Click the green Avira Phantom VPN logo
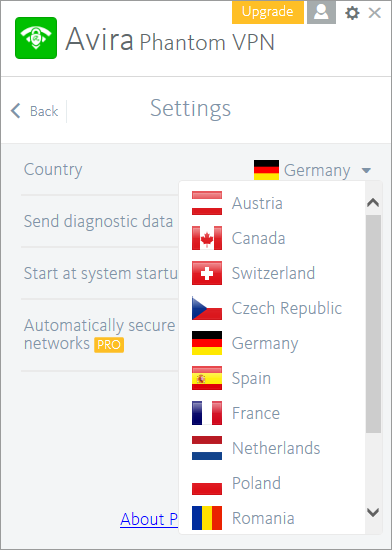The image size is (392, 550). (x=36, y=38)
